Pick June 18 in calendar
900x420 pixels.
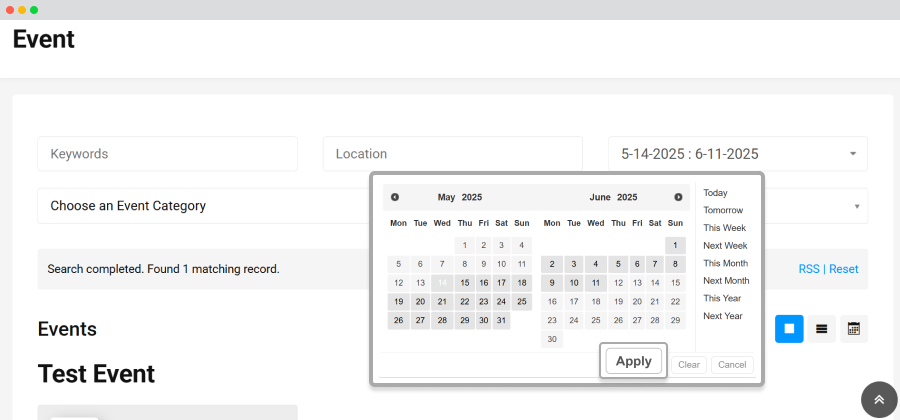pyautogui.click(x=596, y=302)
